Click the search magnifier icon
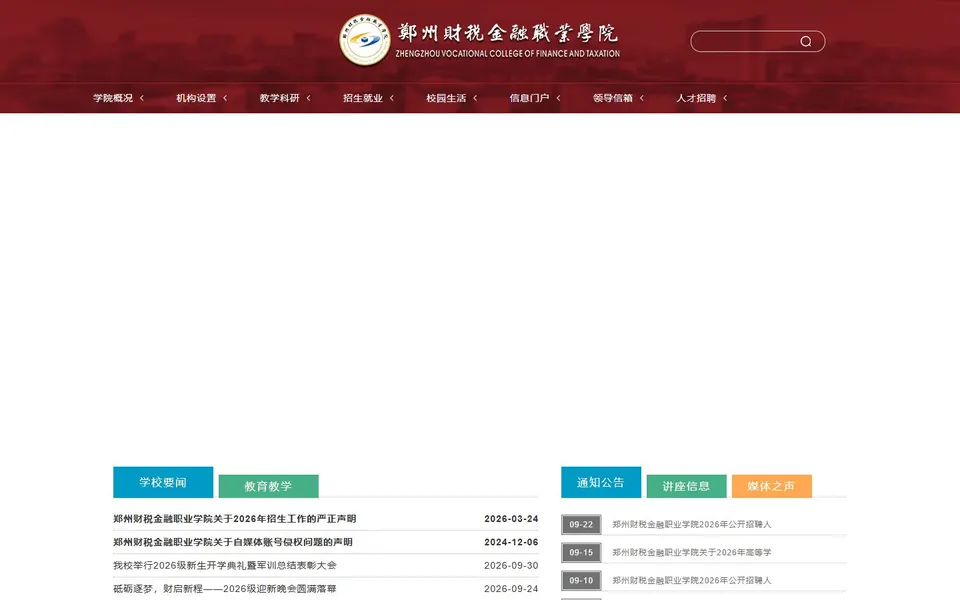960x600 pixels. coord(806,41)
